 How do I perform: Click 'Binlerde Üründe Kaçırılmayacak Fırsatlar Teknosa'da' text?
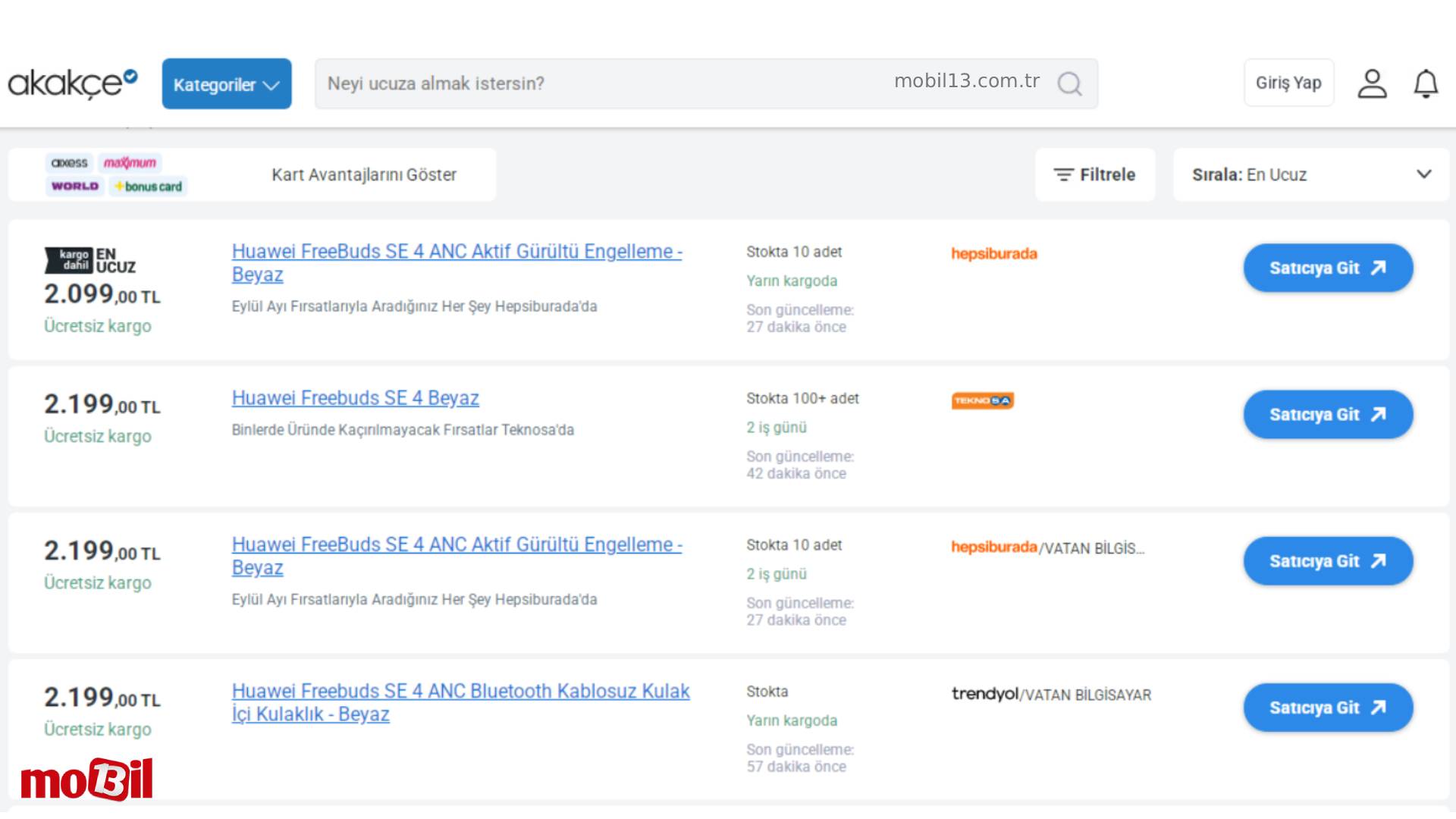403,430
